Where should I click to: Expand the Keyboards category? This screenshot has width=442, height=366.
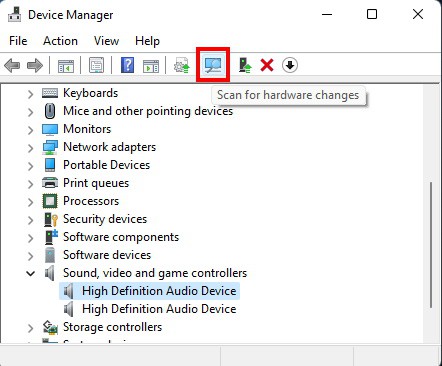tap(30, 94)
